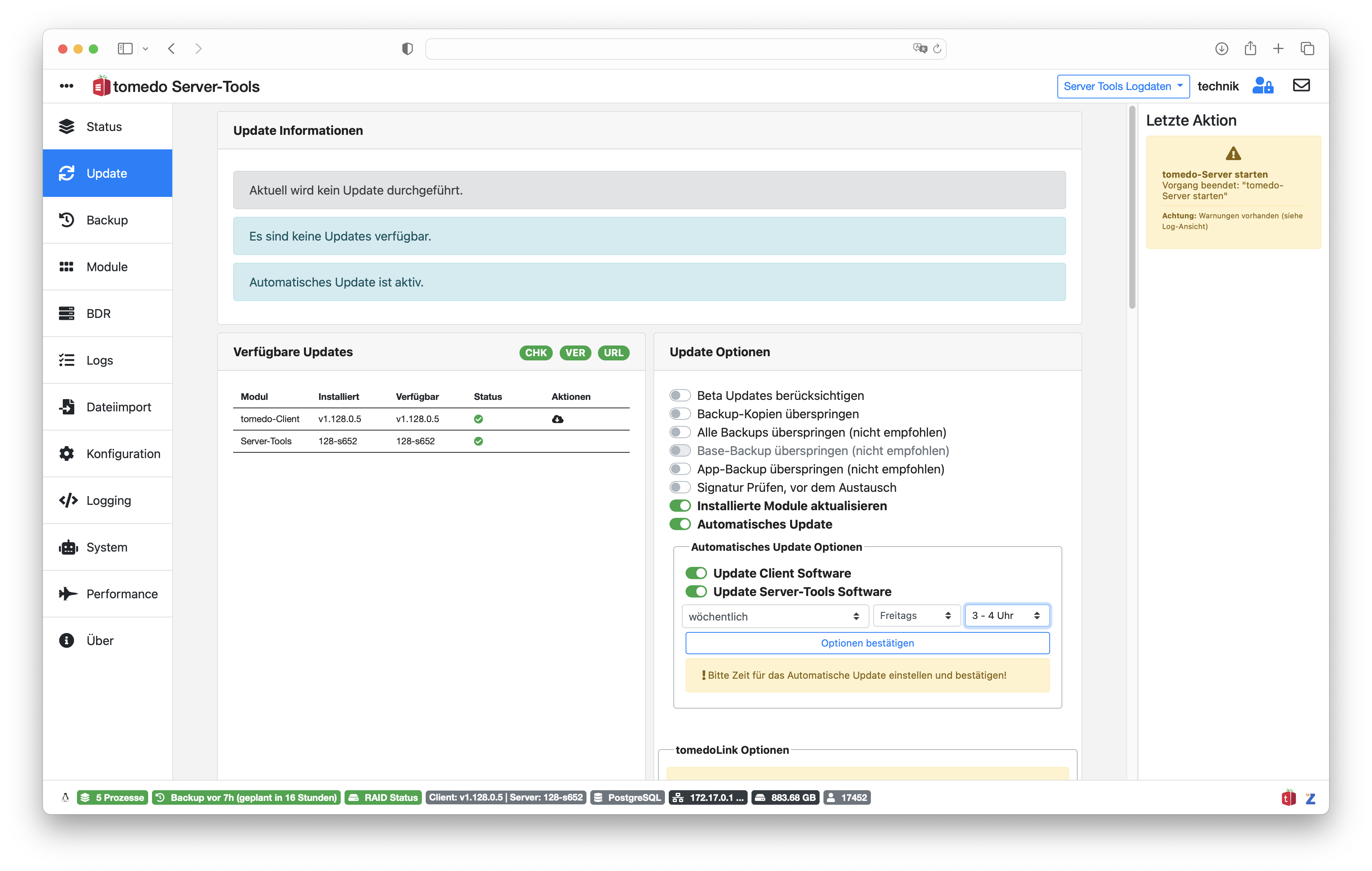Go back with Safari back arrow
This screenshot has height=871, width=1372.
171,49
